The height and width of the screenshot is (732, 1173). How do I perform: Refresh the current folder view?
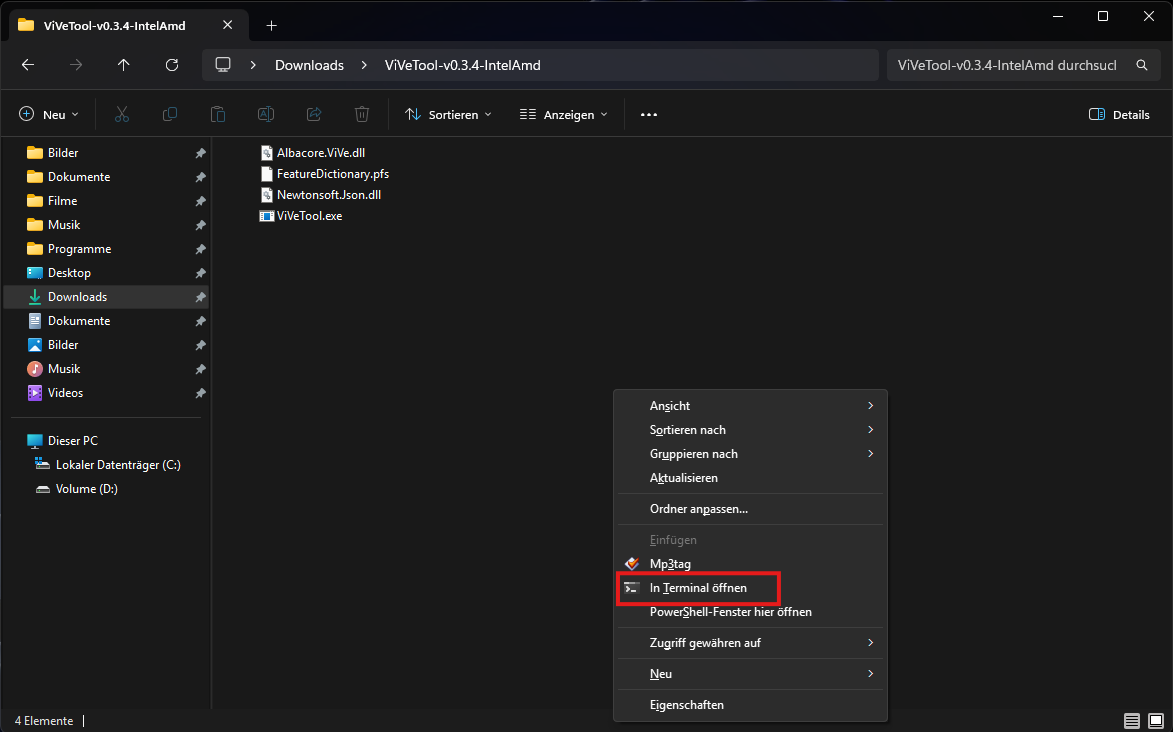coord(172,65)
